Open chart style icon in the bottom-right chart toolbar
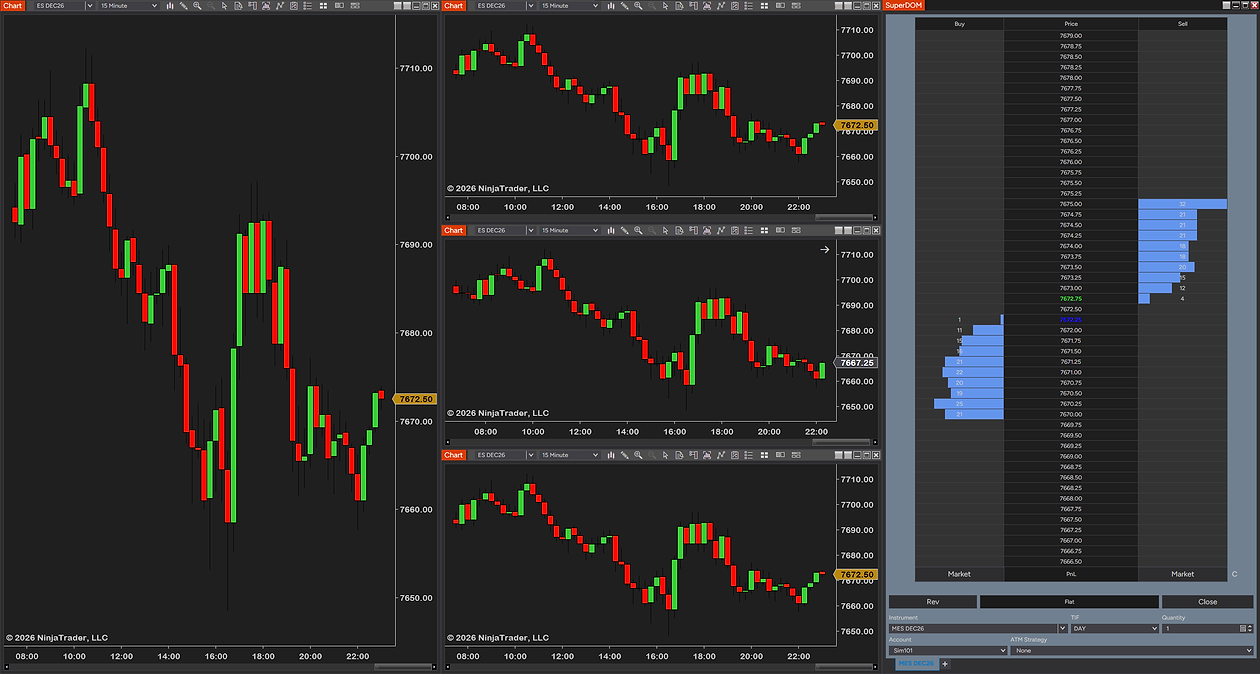 (x=610, y=455)
